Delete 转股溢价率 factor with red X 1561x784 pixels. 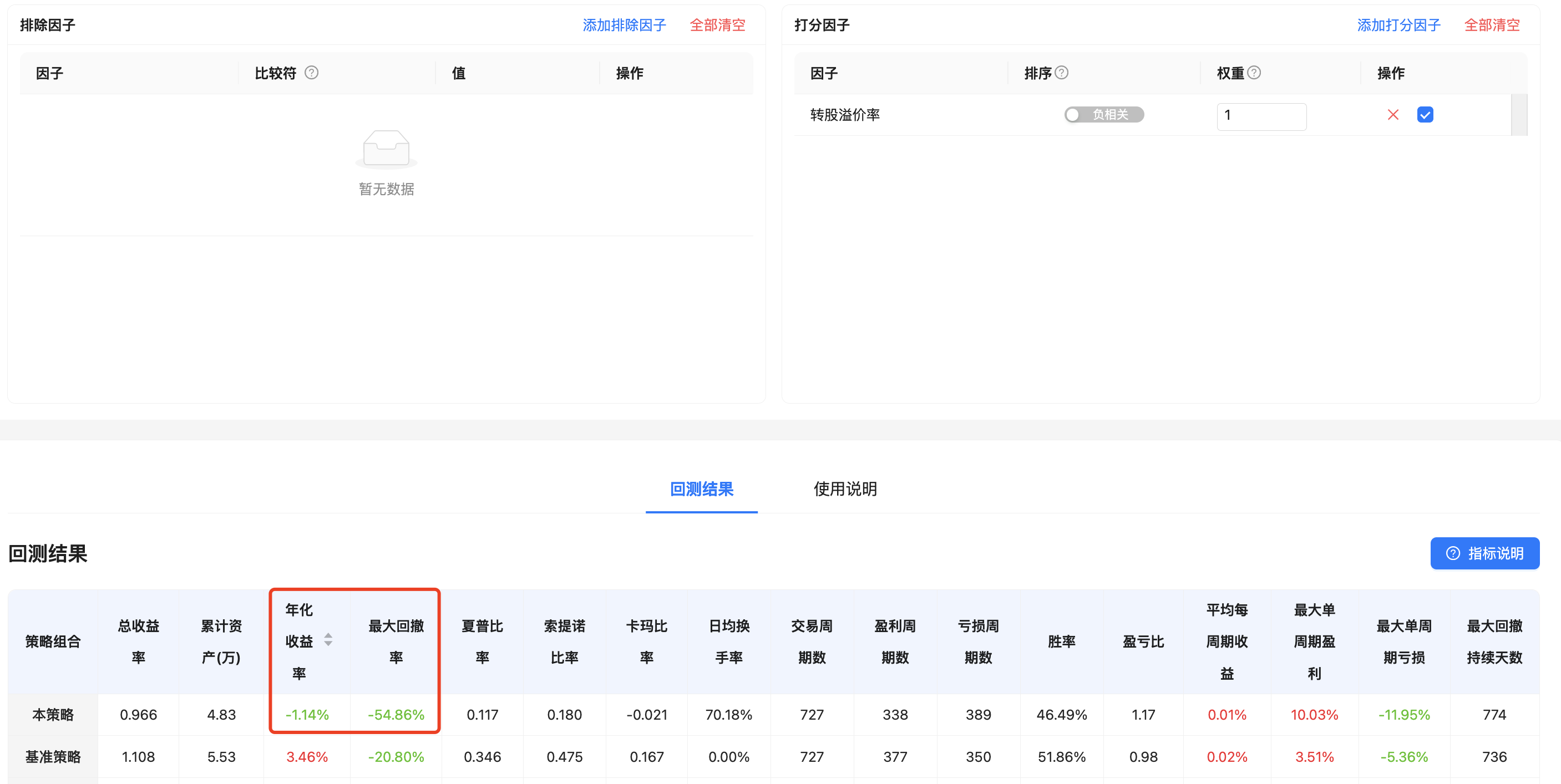(x=1392, y=115)
